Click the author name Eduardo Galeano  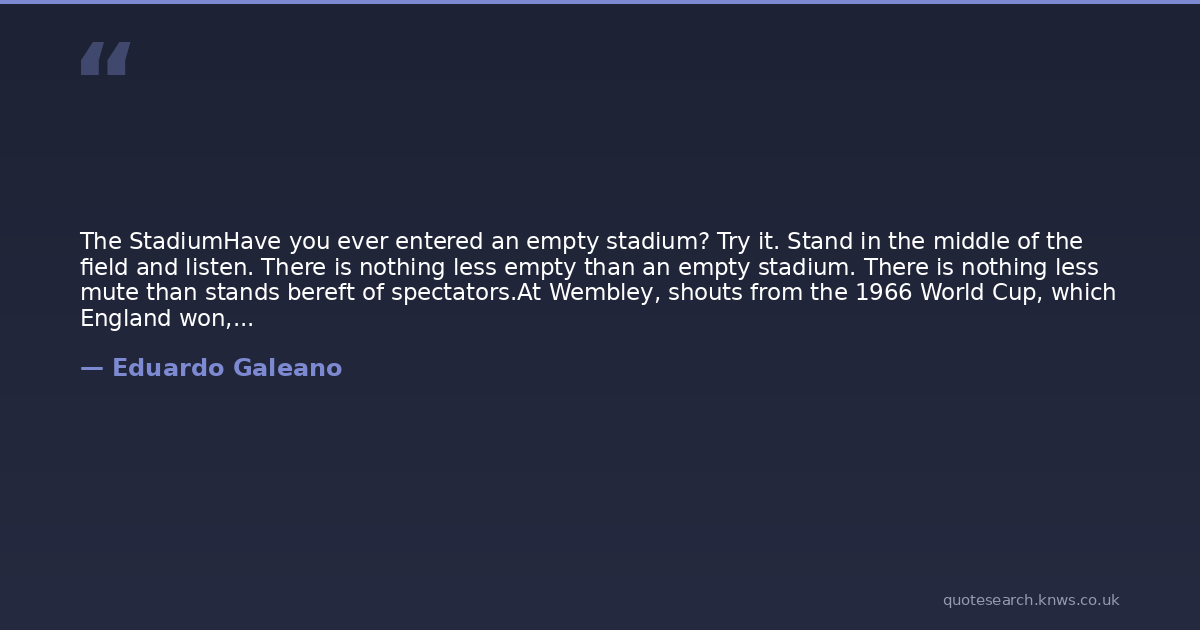pyautogui.click(x=227, y=368)
